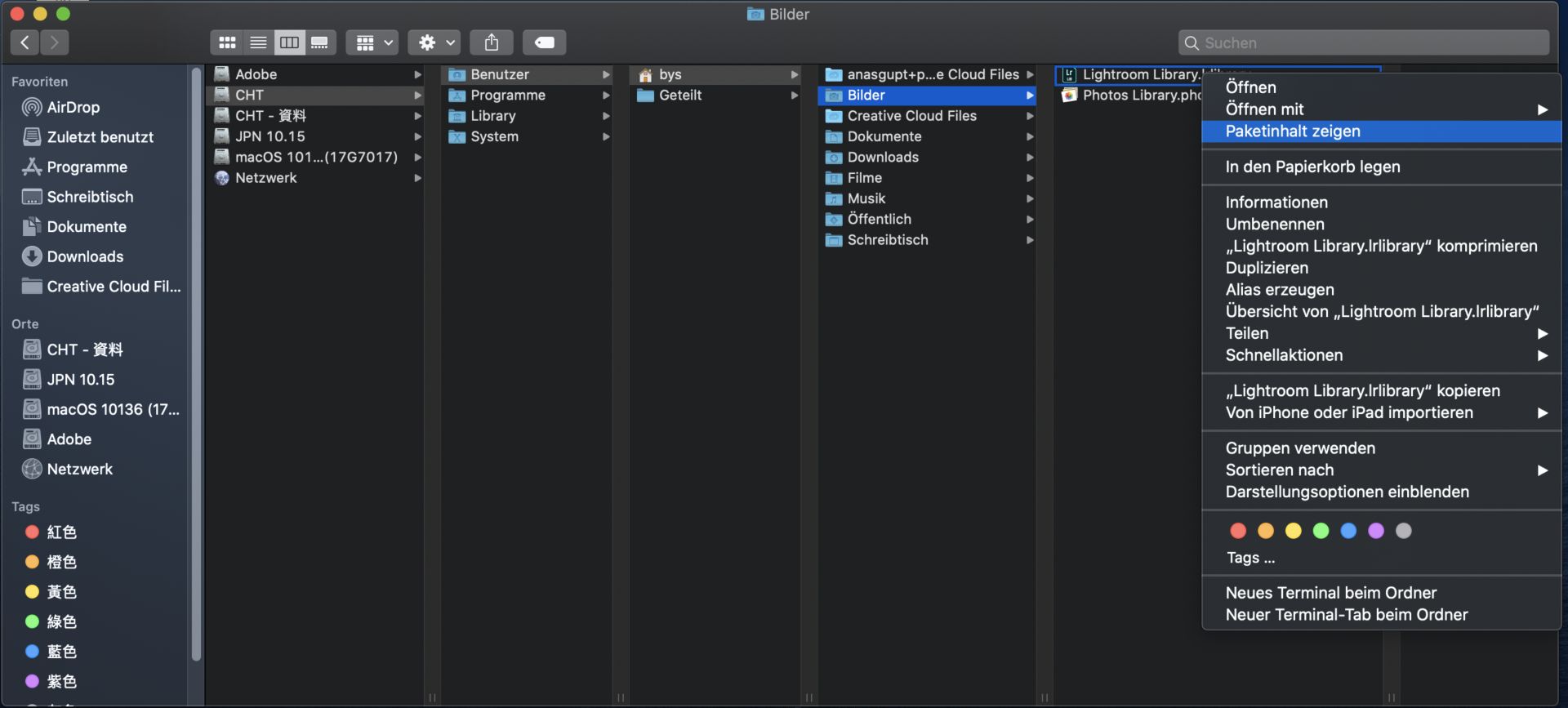1568x708 pixels.
Task: Click the share toolbar icon
Action: coord(492,42)
